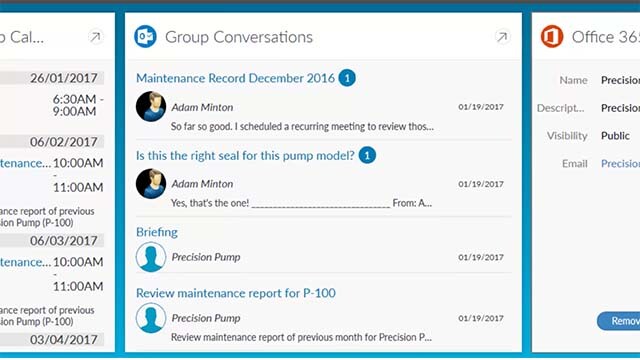Viewport: 640px width, 360px height.
Task: Click Adam Minton's avatar in the seal conversation
Action: [151, 184]
